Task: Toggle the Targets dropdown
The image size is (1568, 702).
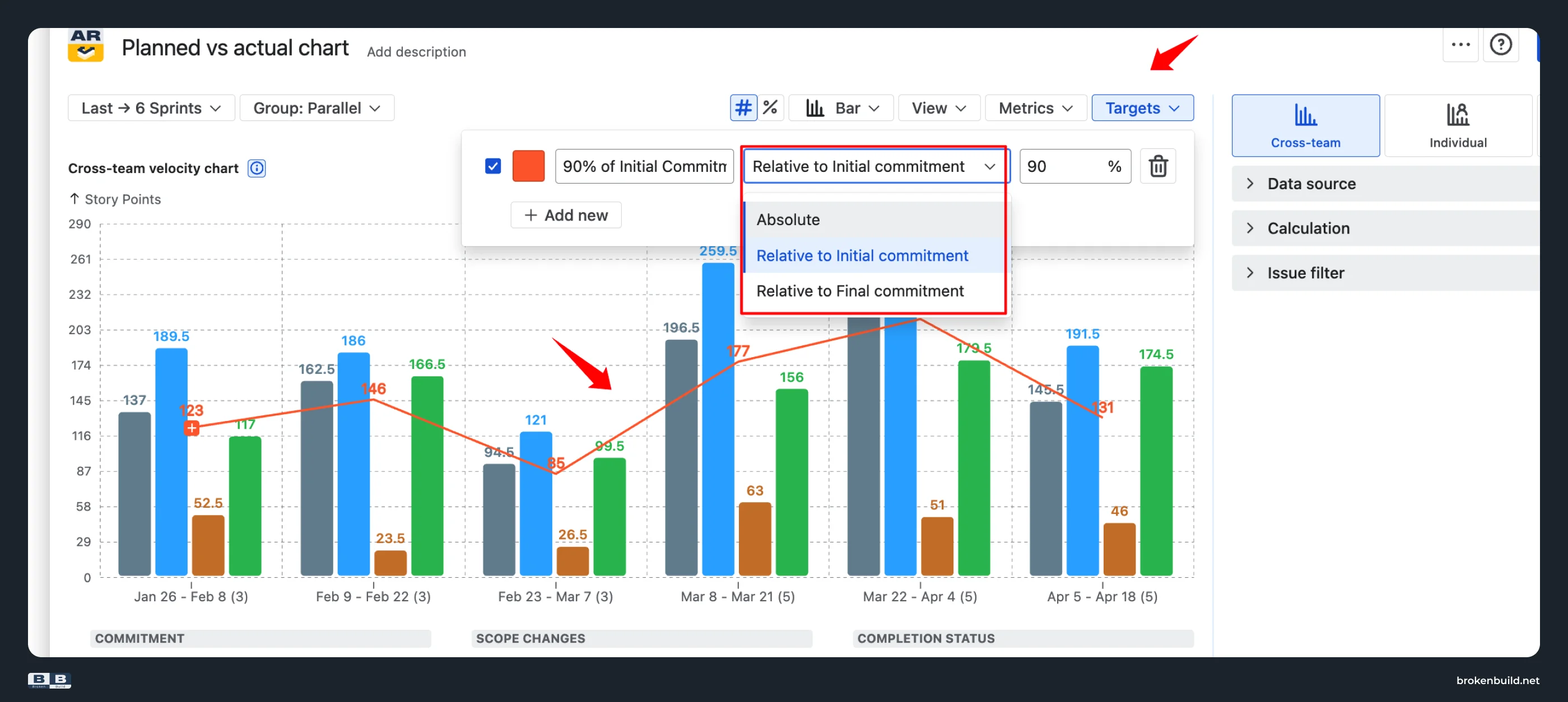Action: (1142, 107)
